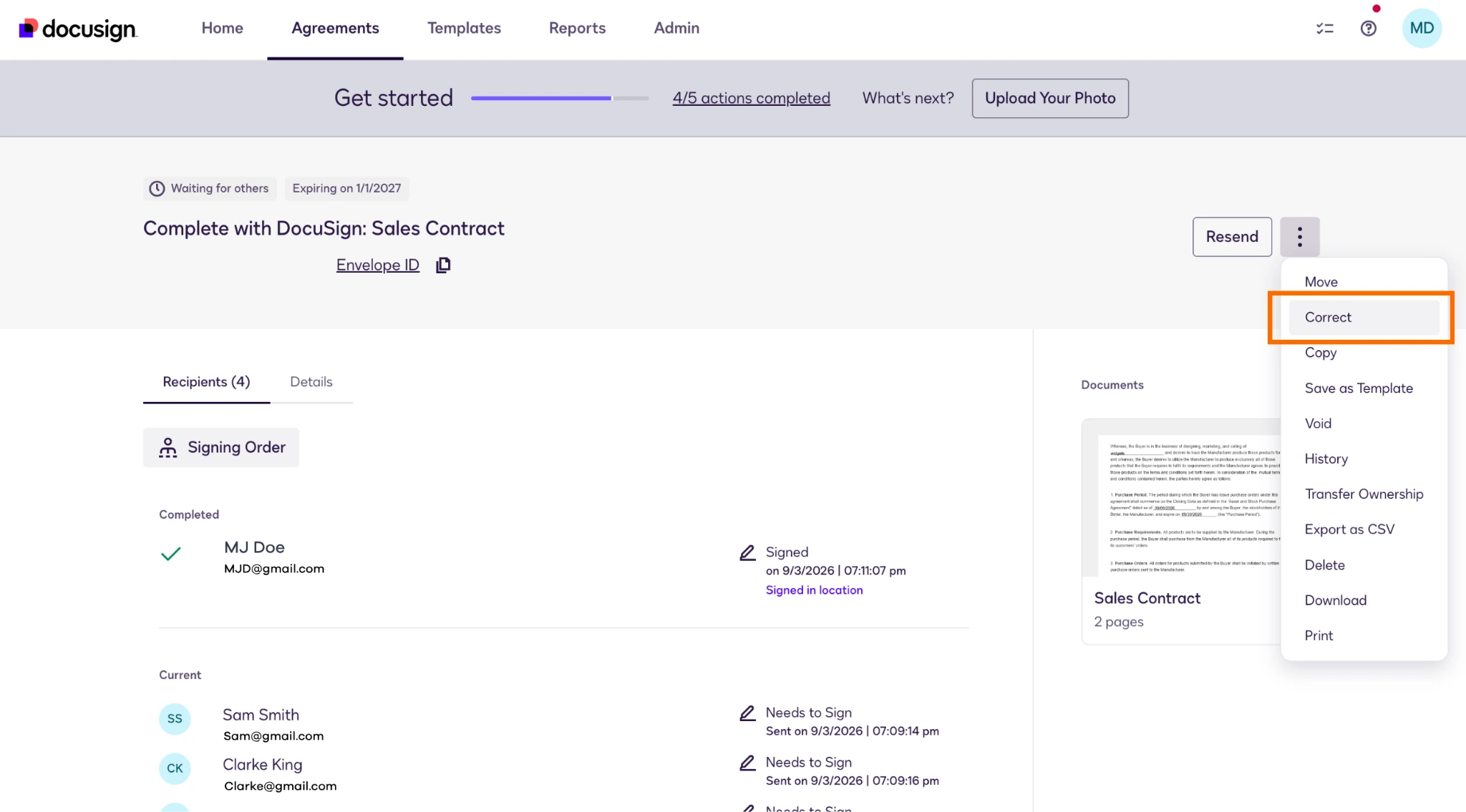Go to the Home tab

pyautogui.click(x=223, y=29)
